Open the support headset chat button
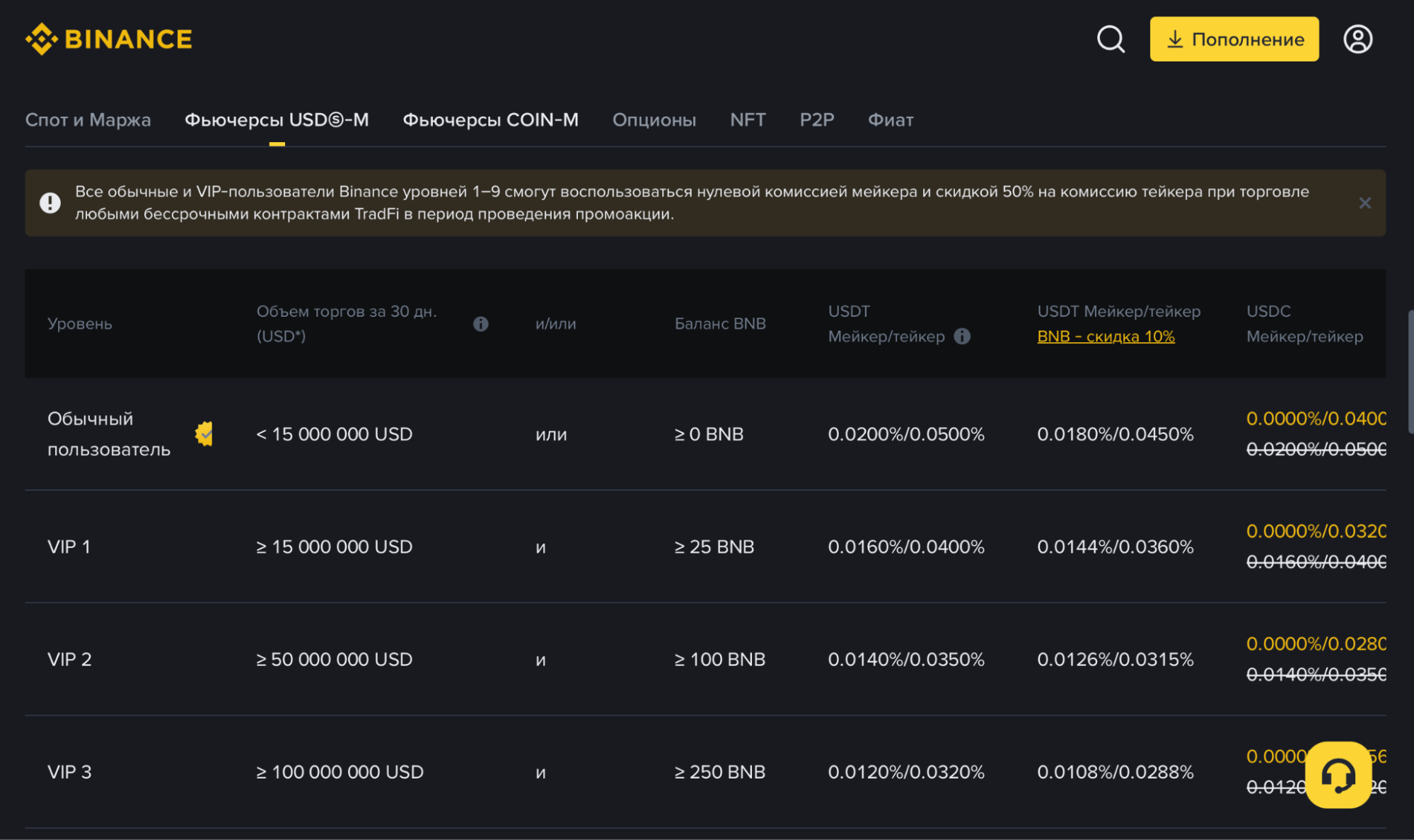Viewport: 1414px width, 840px height. click(x=1338, y=774)
